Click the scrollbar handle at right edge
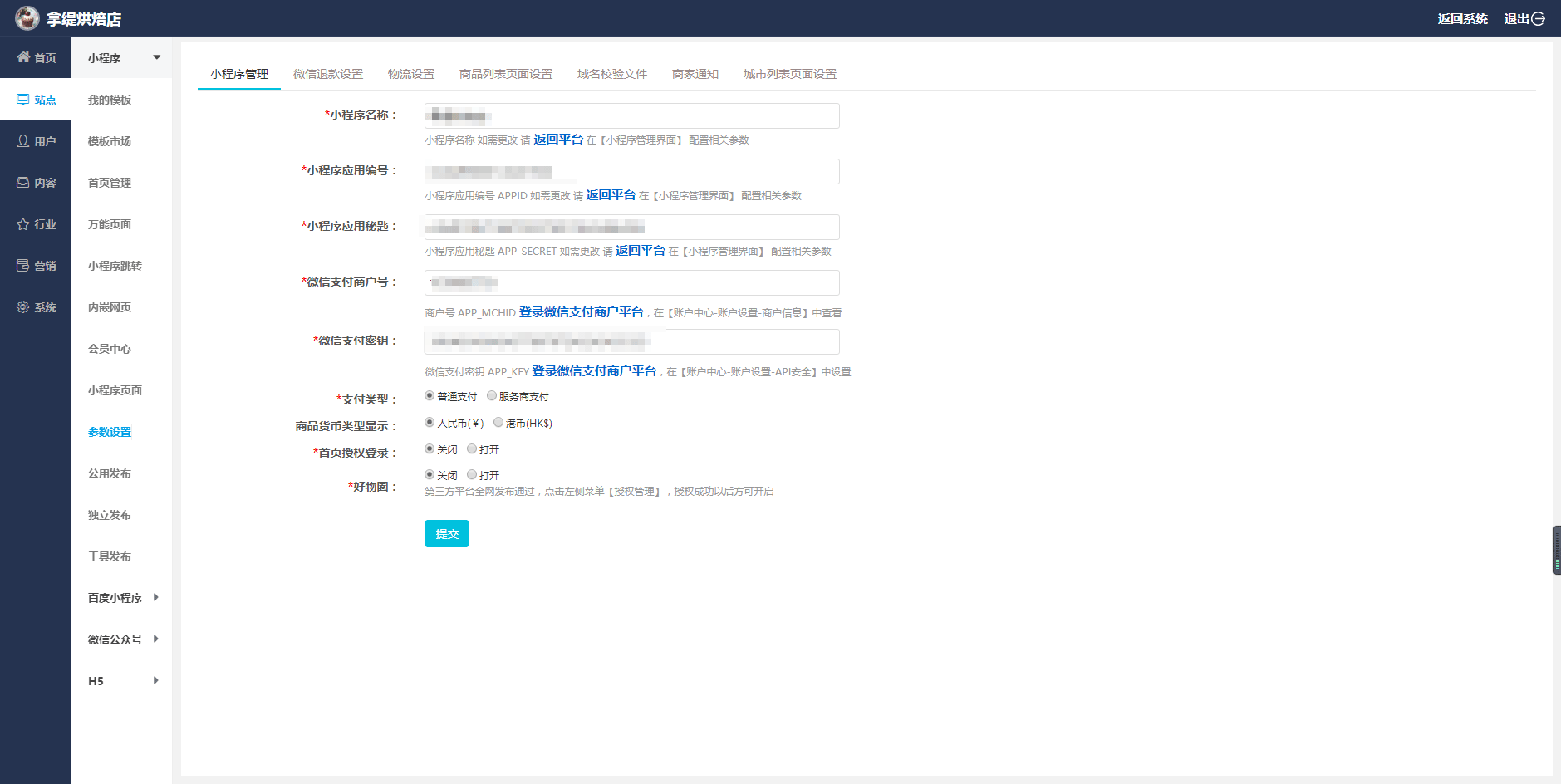Viewport: 1561px width, 784px height. (1557, 550)
